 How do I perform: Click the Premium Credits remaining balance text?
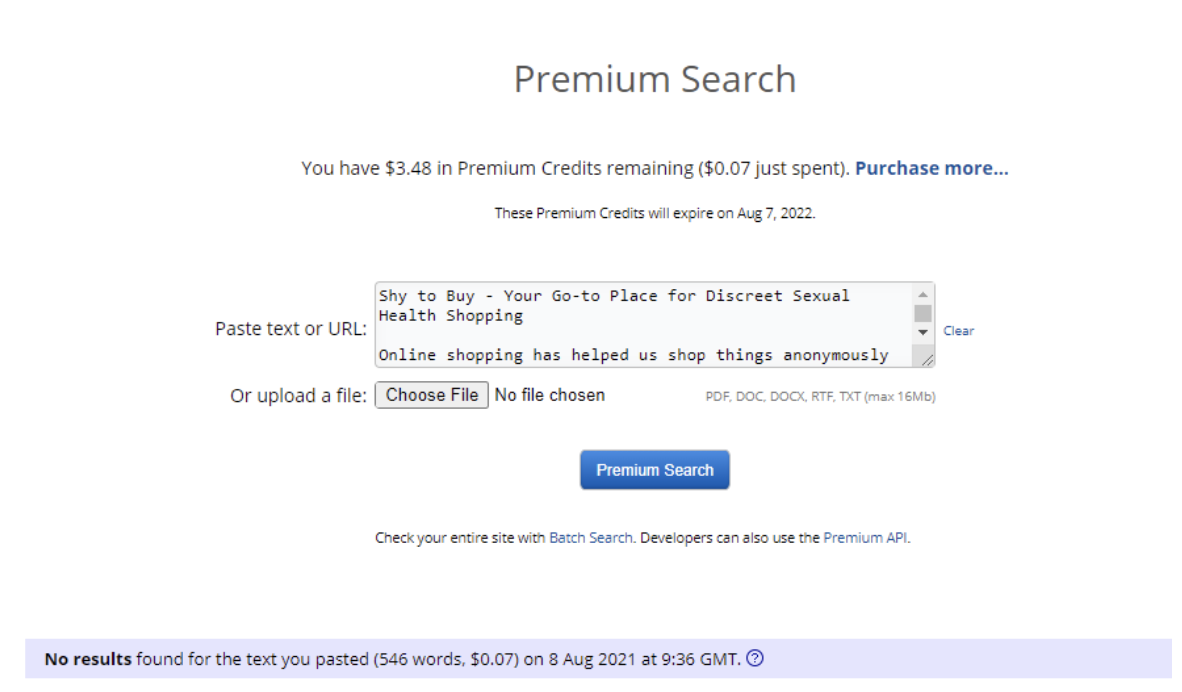(576, 168)
